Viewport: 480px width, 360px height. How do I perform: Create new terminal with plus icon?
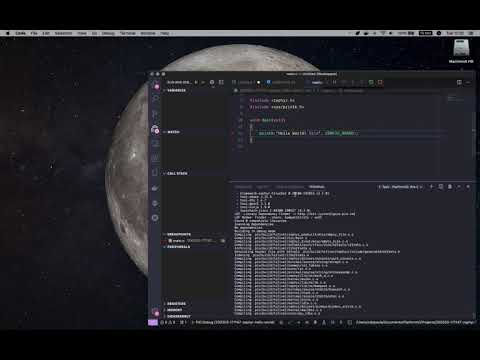(x=431, y=187)
